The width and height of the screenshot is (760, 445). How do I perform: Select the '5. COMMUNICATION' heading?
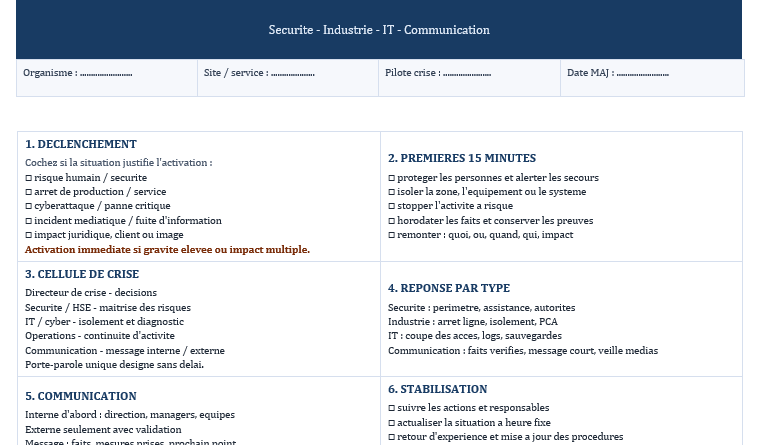point(81,396)
